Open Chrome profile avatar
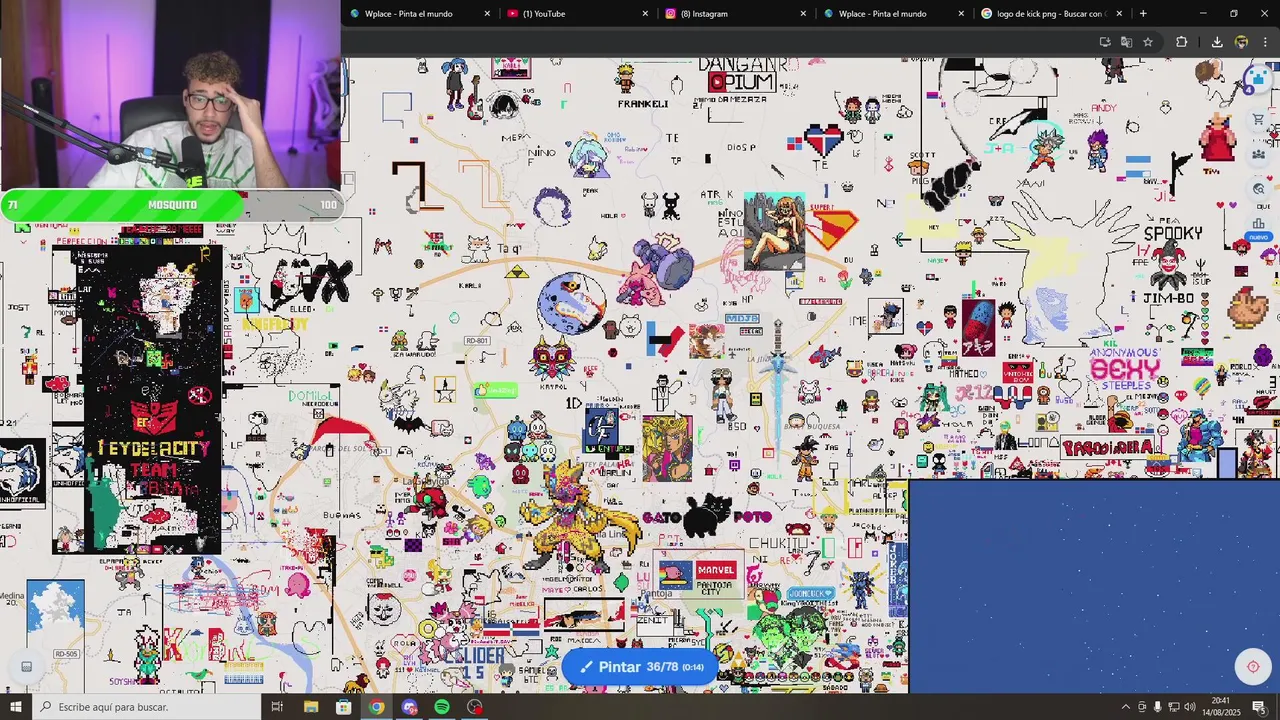Screen dimensions: 1280x720 pos(1241,42)
